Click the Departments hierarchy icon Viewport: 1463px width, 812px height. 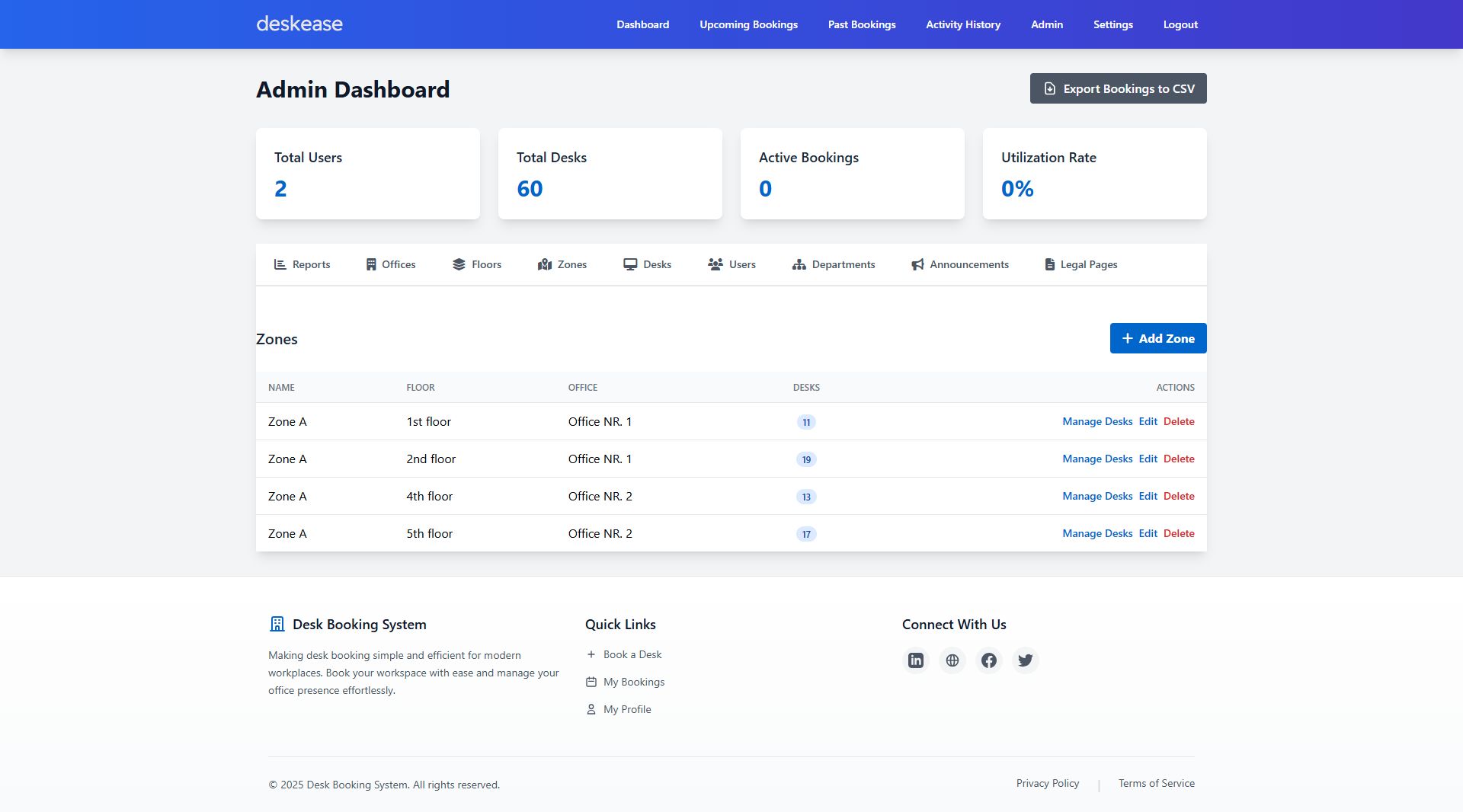coord(799,264)
